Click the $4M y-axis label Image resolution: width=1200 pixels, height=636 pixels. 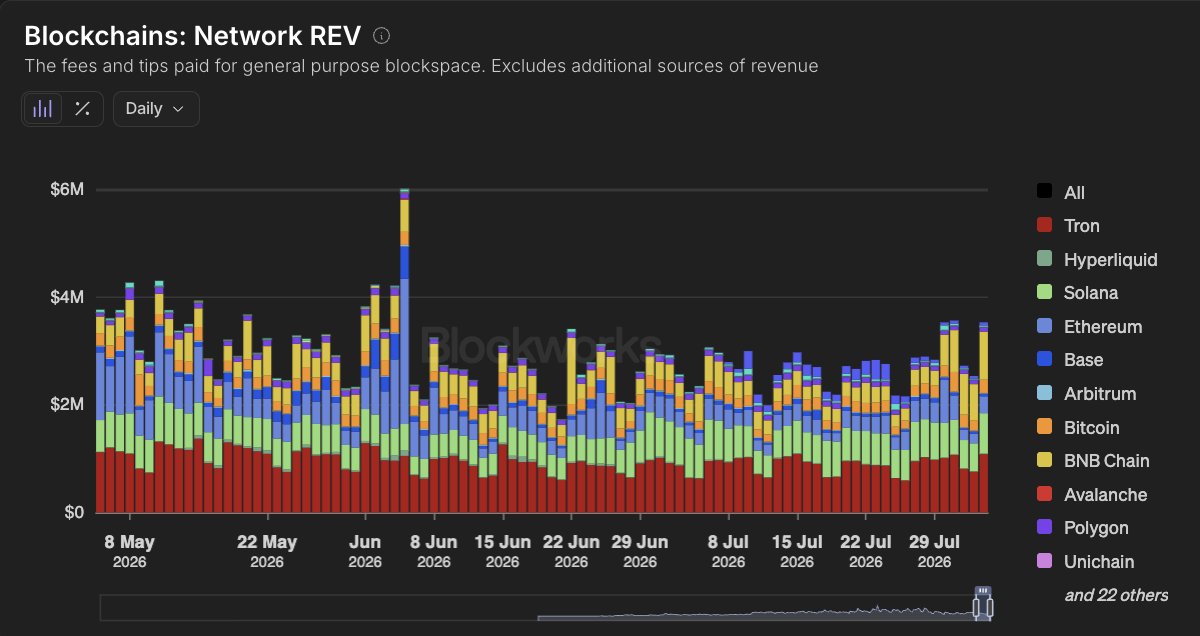(67, 297)
